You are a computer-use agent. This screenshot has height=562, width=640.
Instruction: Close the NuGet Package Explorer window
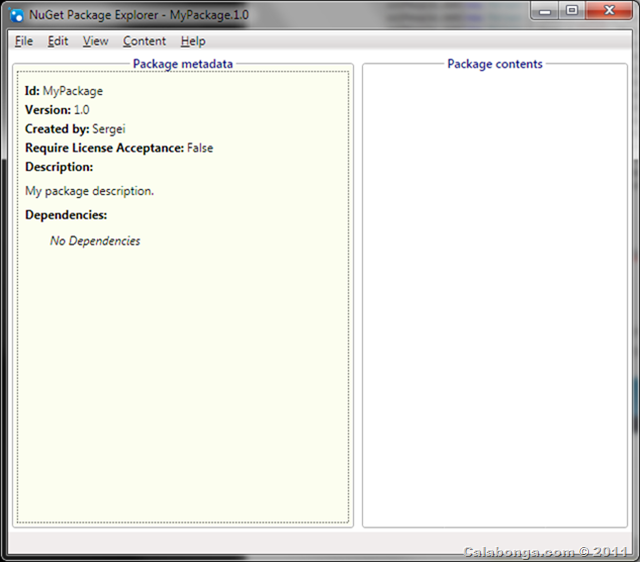[609, 11]
